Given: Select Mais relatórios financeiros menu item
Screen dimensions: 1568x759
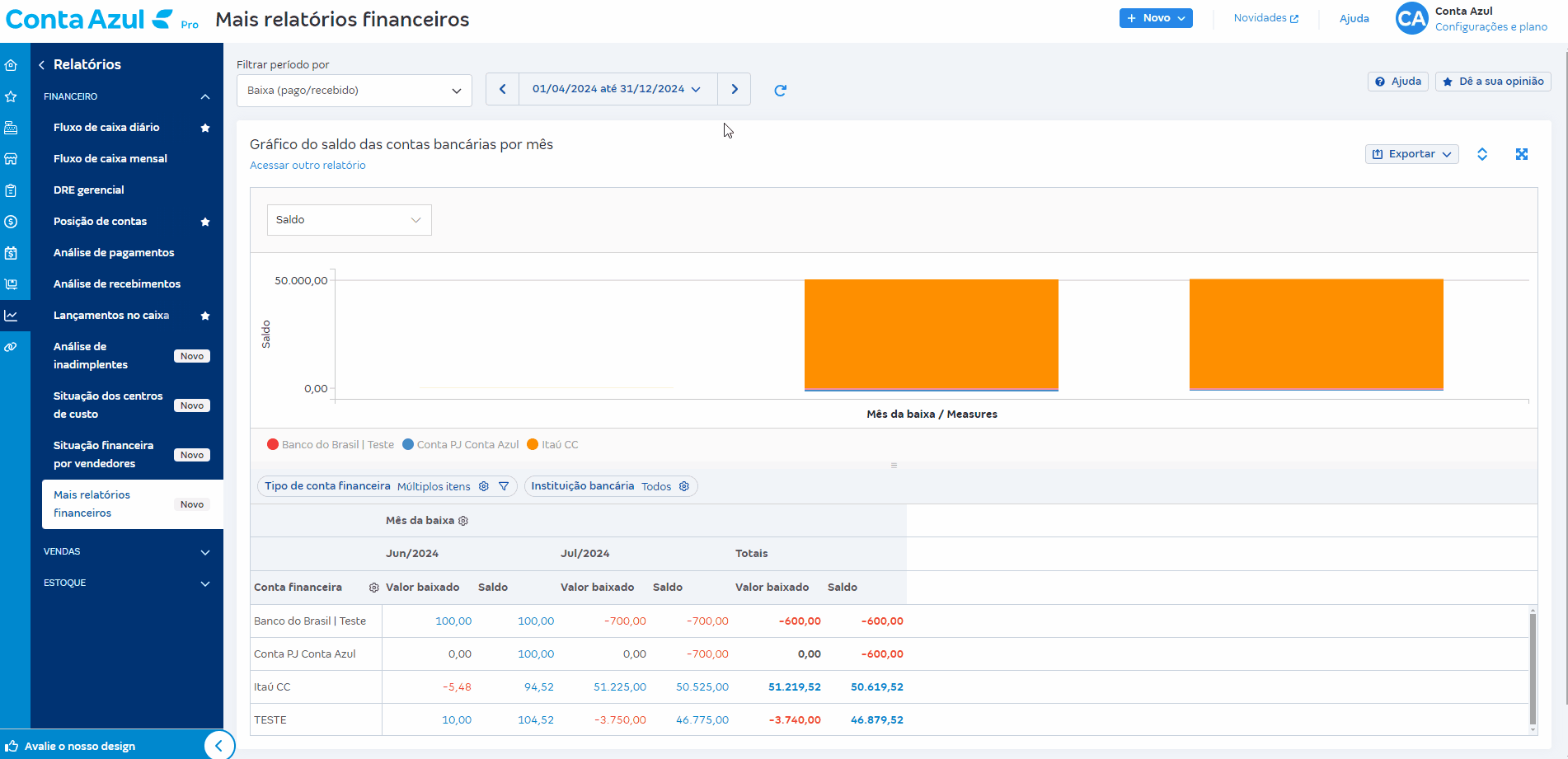Looking at the screenshot, I should 133,504.
